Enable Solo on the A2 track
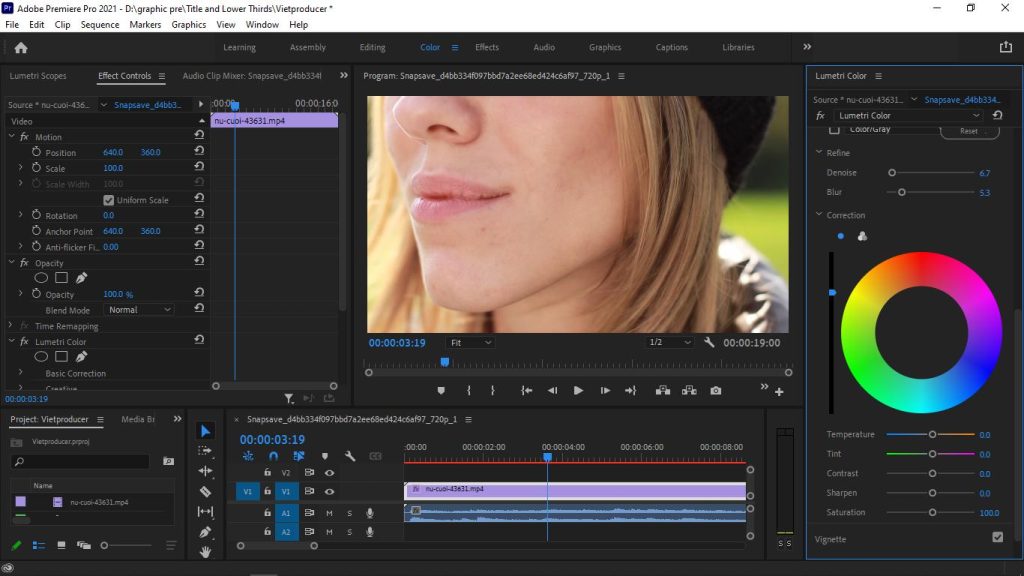The width and height of the screenshot is (1024, 576). (350, 532)
